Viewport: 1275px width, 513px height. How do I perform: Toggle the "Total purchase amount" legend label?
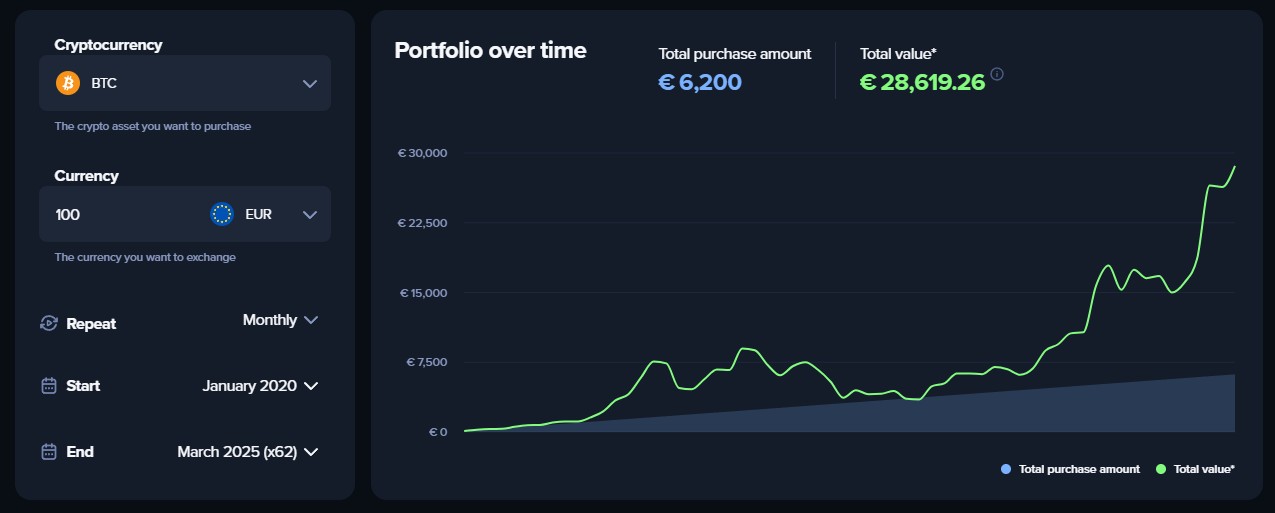pos(1079,469)
